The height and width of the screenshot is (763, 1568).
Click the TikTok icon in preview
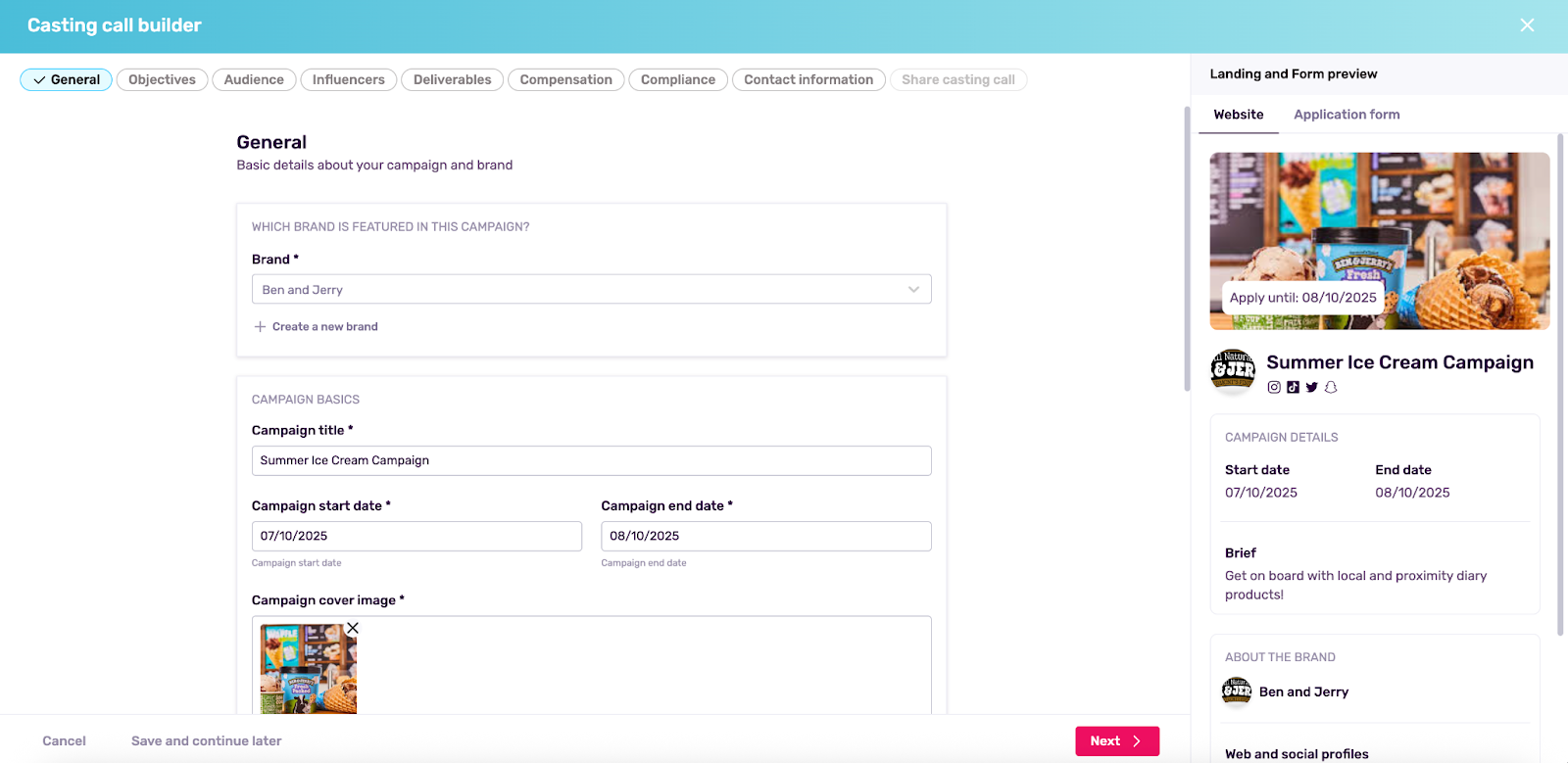click(1293, 387)
